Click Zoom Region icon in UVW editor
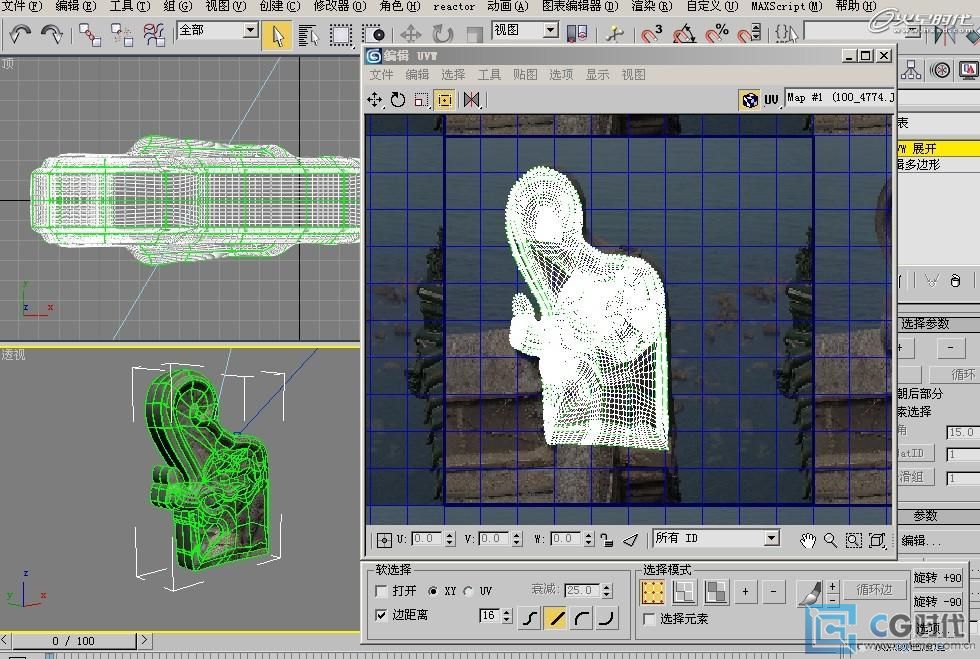Viewport: 980px width, 659px height. tap(854, 540)
